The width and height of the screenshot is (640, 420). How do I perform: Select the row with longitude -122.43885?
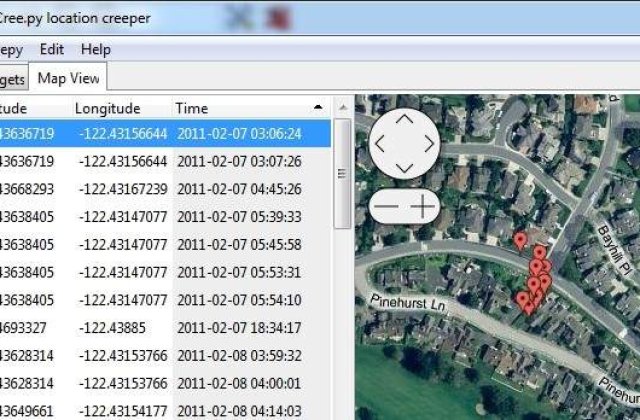point(112,327)
